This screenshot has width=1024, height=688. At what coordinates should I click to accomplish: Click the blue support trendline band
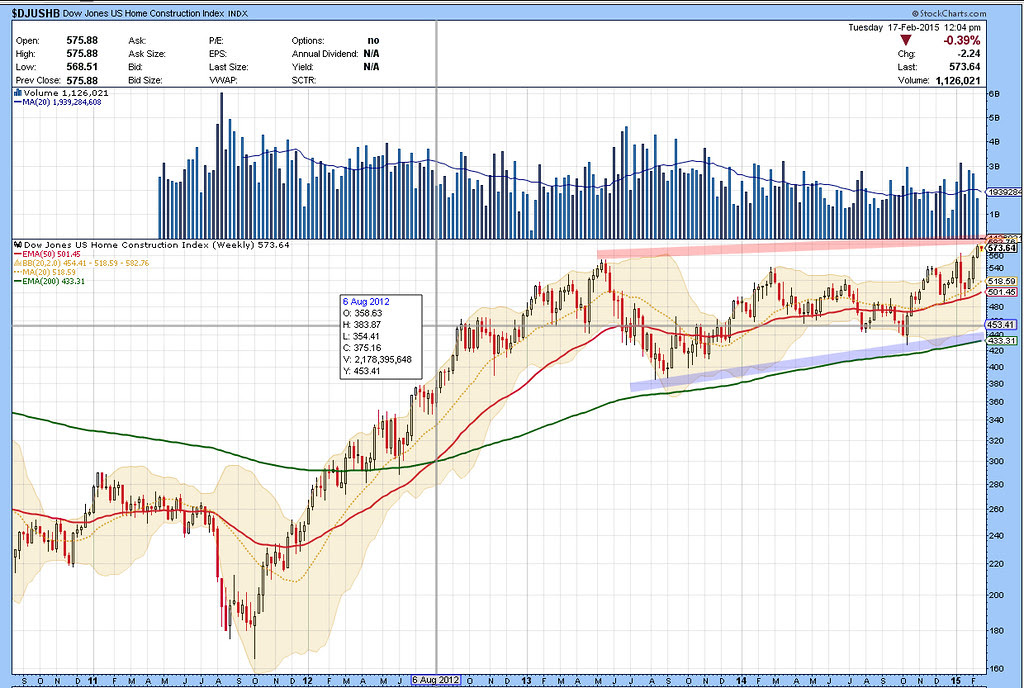tap(807, 361)
